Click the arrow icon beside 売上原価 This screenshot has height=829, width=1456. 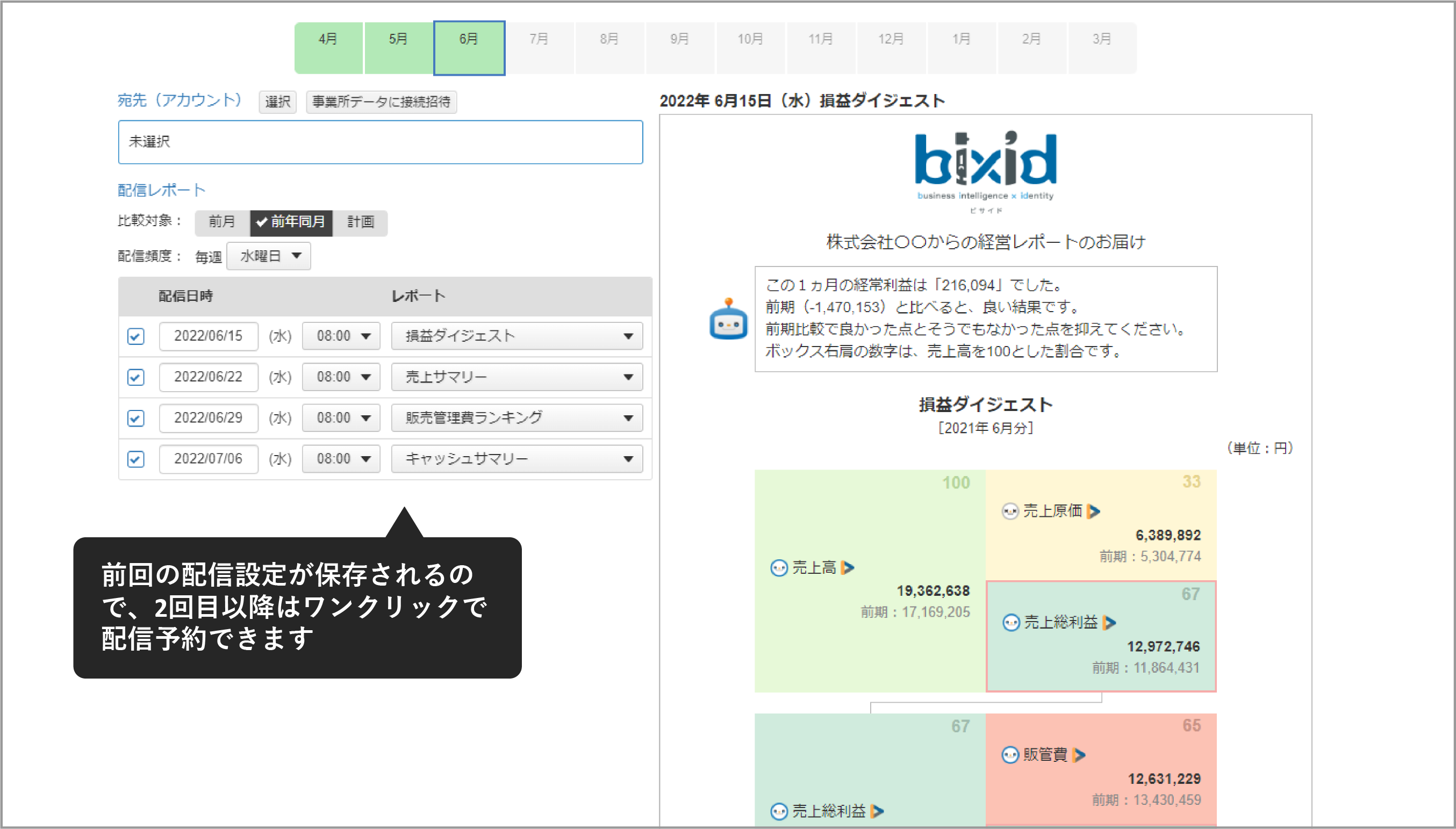coord(1093,511)
